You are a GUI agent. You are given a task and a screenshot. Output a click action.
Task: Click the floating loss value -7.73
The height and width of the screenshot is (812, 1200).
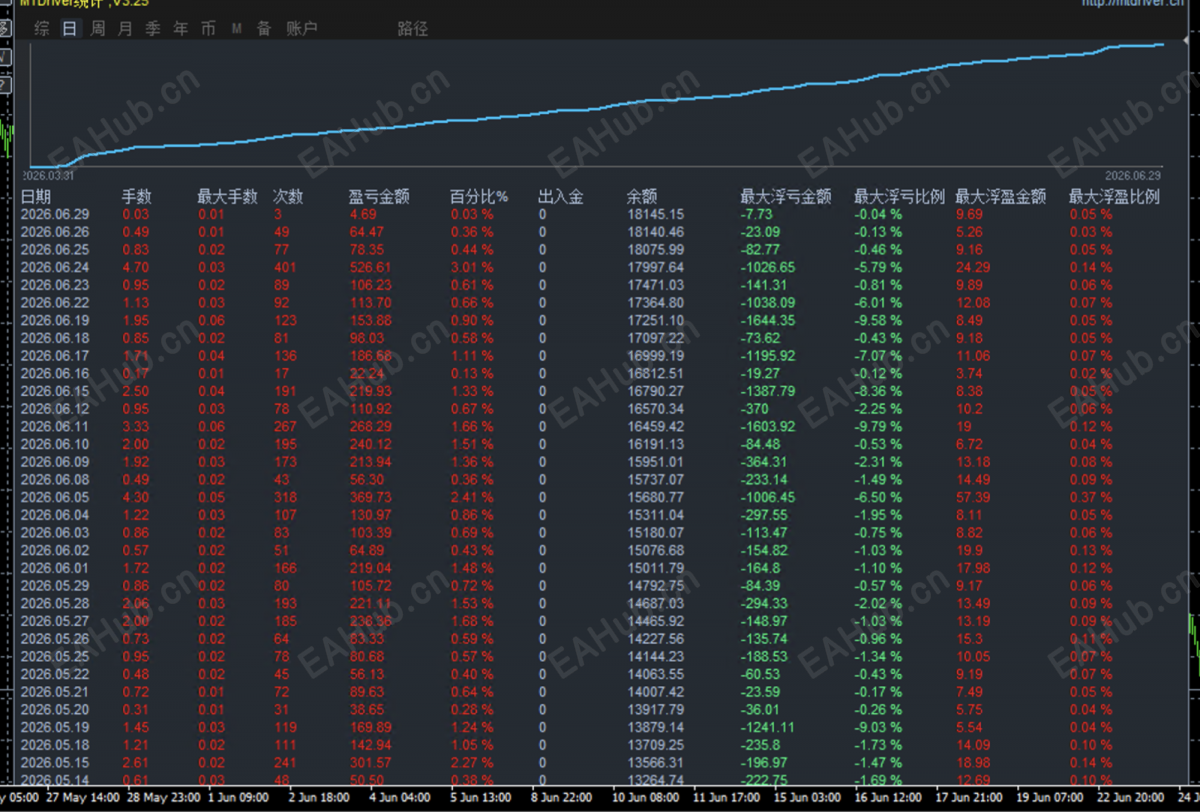click(757, 214)
